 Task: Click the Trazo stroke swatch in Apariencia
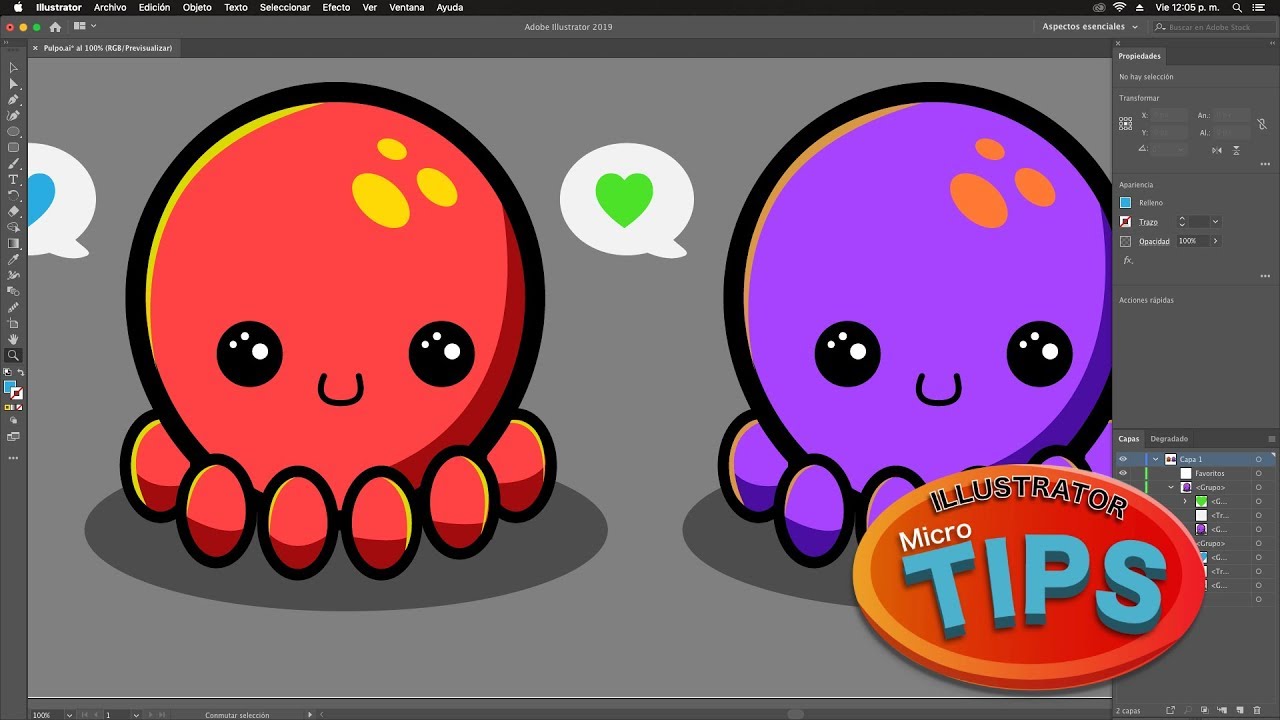tap(1126, 222)
